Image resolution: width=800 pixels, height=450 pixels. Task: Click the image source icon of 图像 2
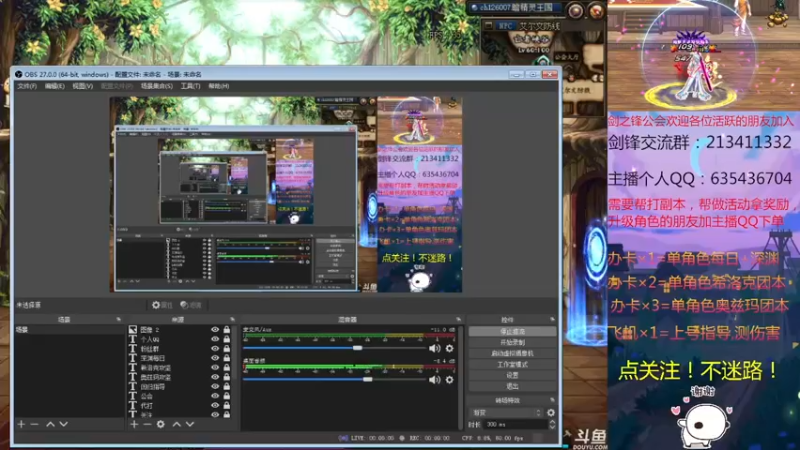[133, 330]
